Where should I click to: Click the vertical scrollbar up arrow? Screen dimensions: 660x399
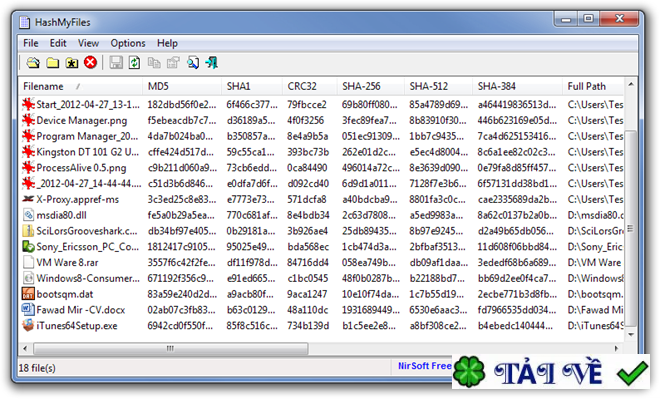[x=631, y=85]
